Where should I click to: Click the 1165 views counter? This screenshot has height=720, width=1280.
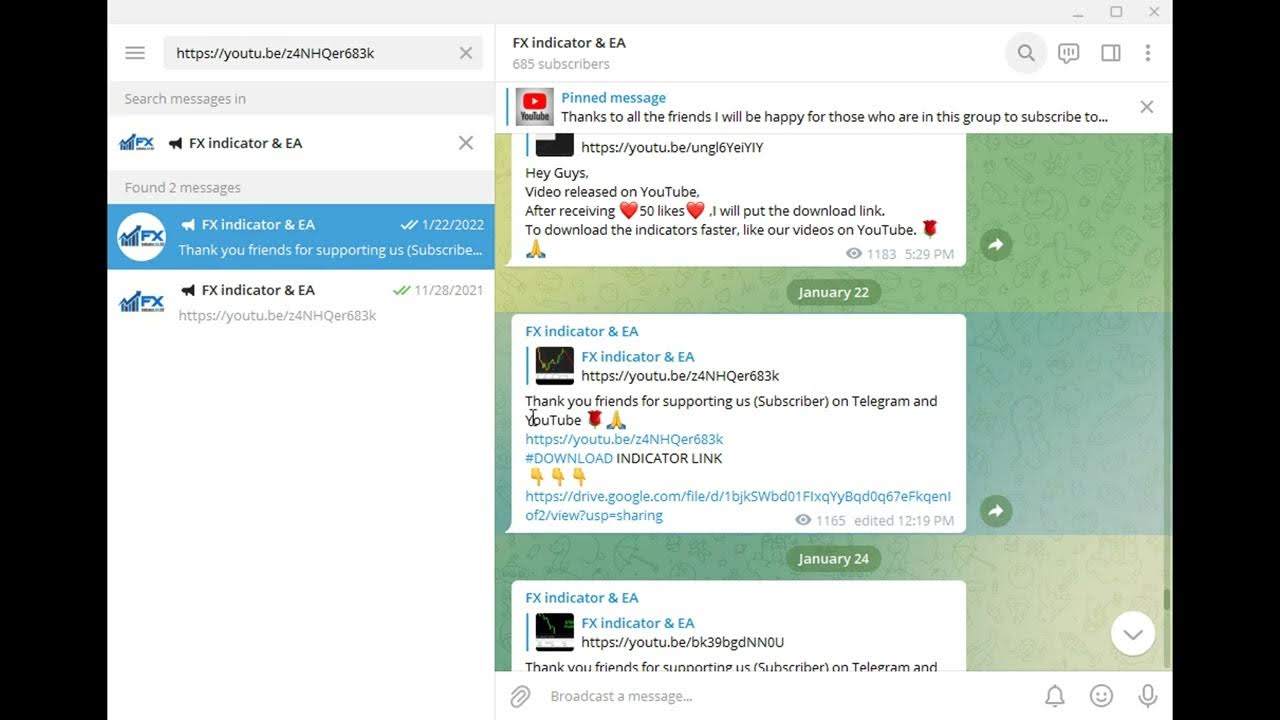(x=820, y=520)
